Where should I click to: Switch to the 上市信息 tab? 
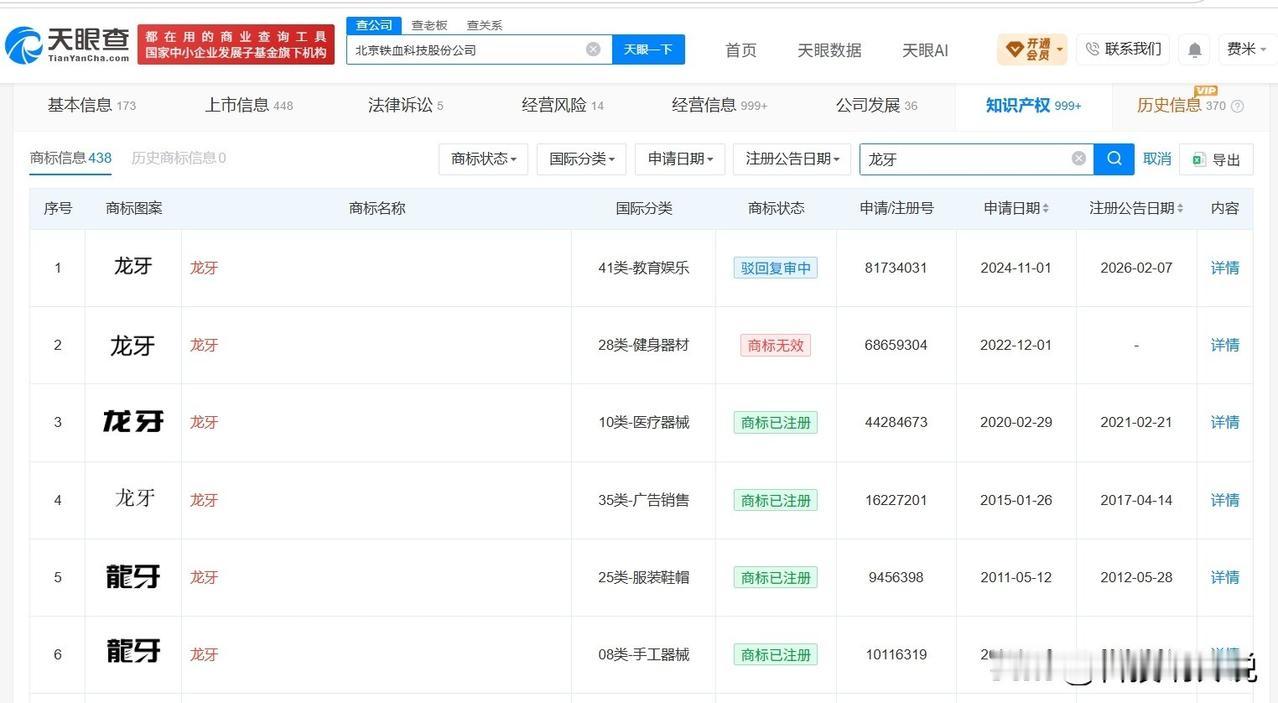248,105
